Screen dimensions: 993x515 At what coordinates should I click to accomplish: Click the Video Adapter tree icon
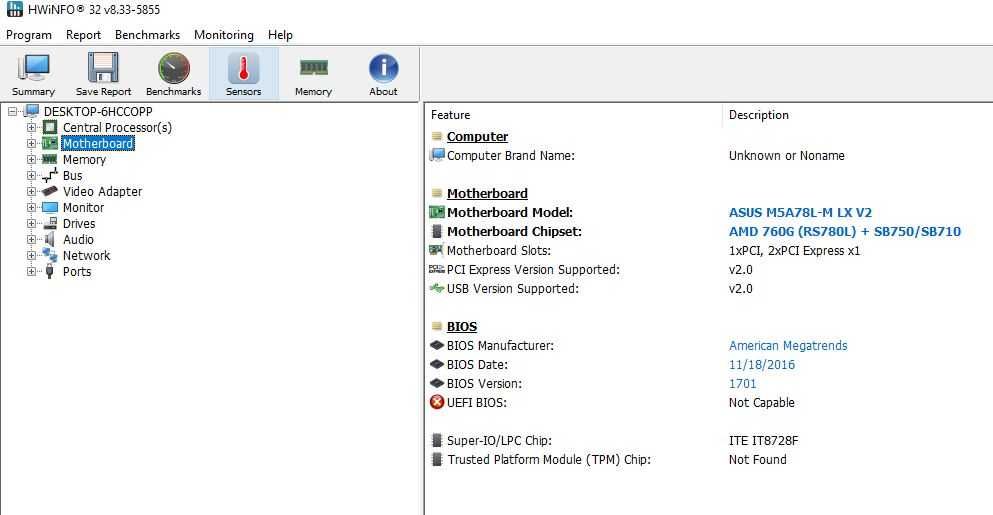(x=50, y=191)
